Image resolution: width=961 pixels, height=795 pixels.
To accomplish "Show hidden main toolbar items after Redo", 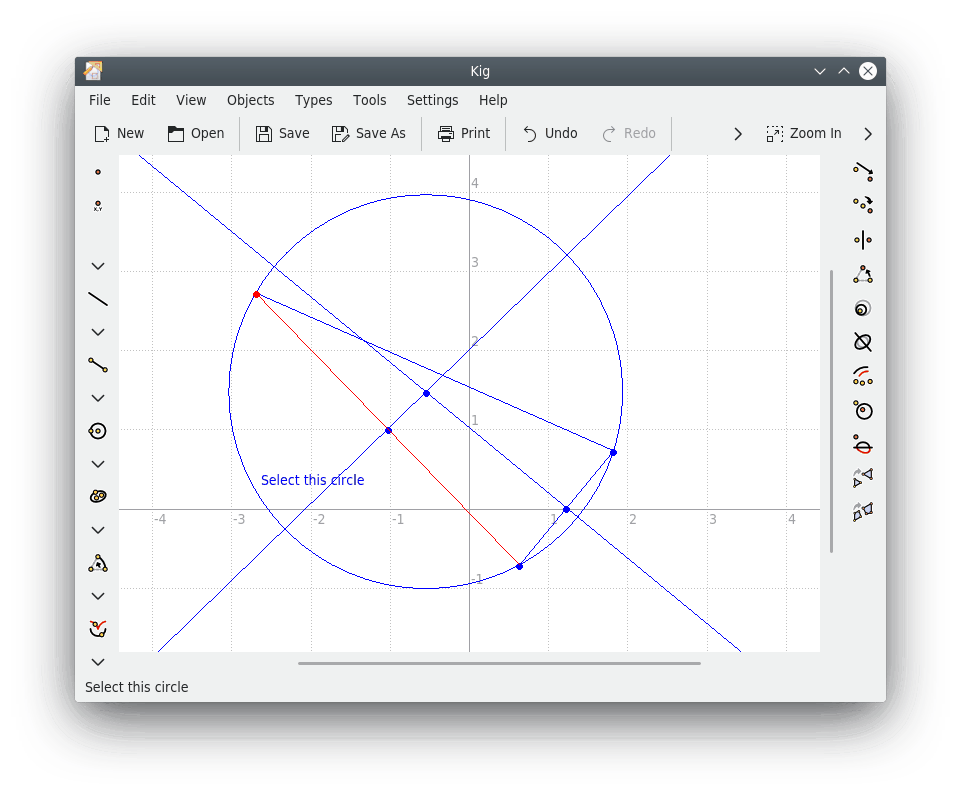I will [738, 134].
